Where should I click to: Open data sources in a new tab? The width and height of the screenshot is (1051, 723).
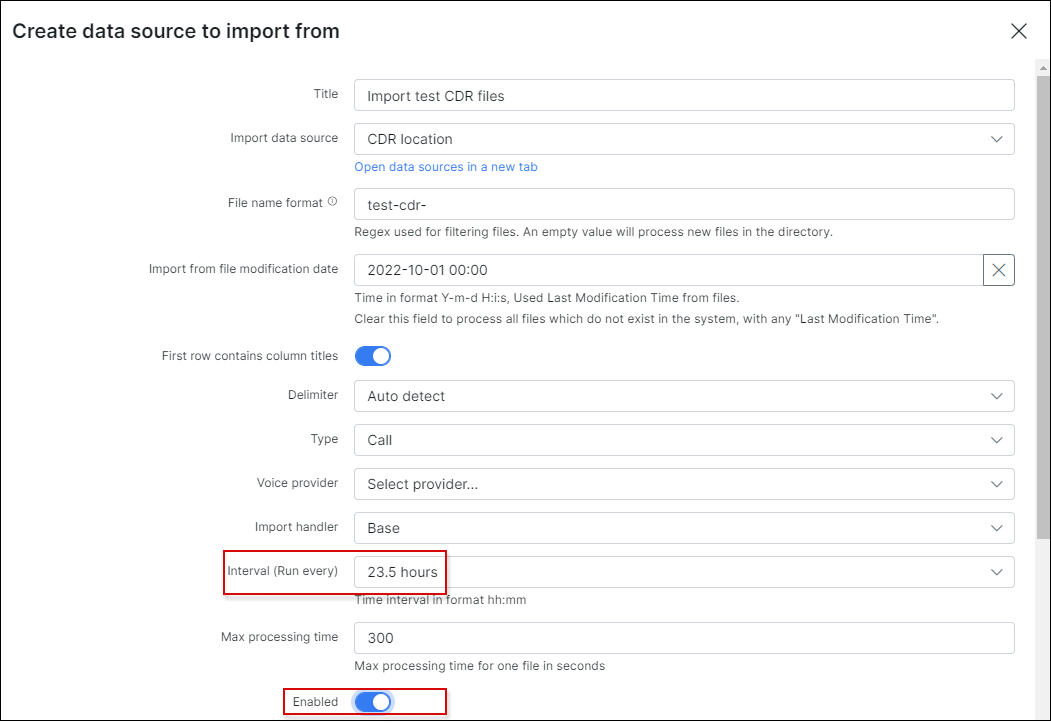coord(446,167)
